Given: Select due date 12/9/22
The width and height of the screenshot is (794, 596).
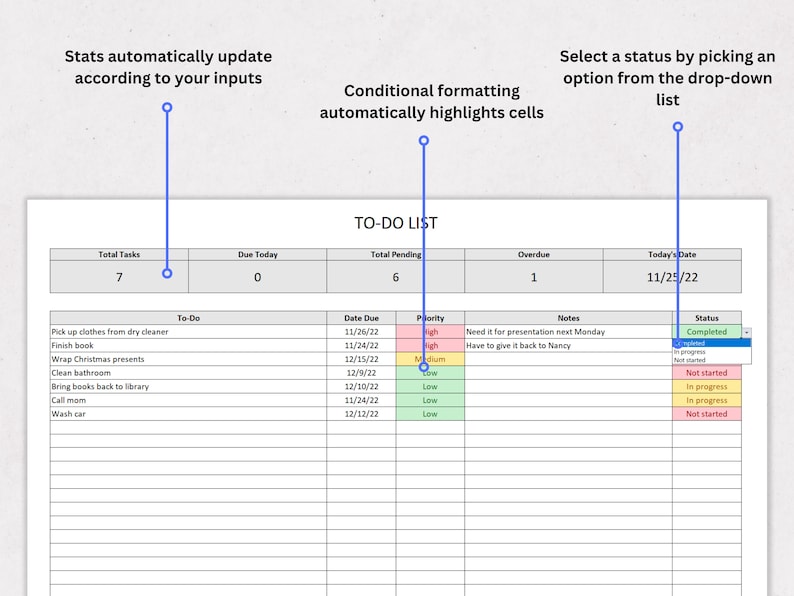Looking at the screenshot, I should pos(362,373).
